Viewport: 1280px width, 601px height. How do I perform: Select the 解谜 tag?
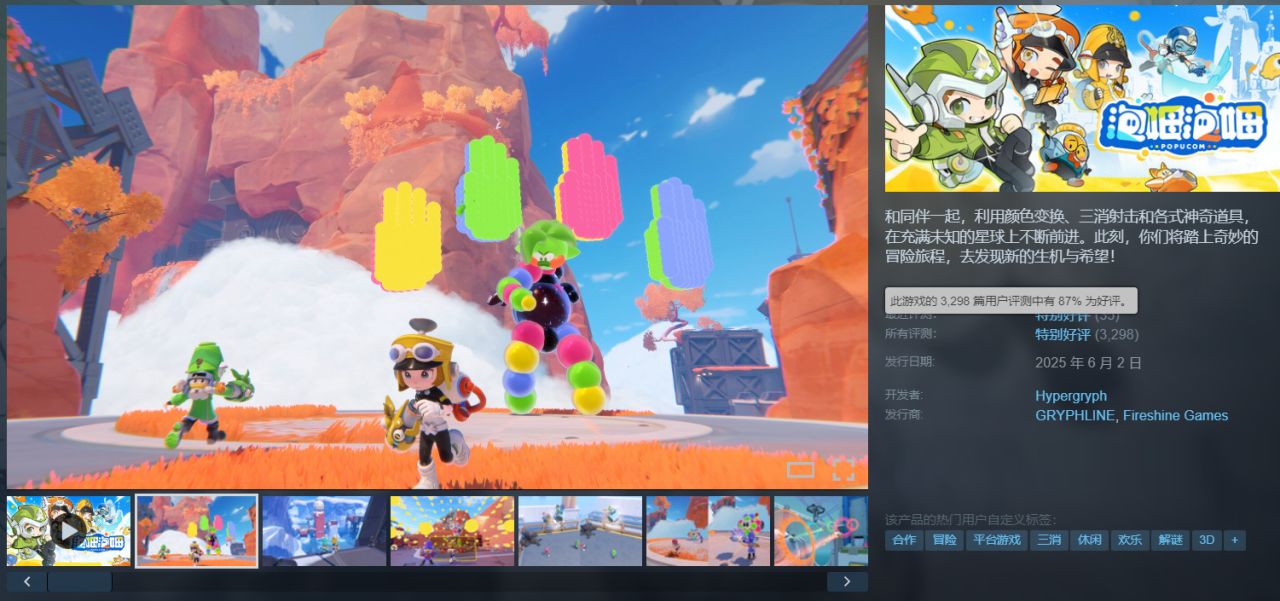pyautogui.click(x=1170, y=540)
